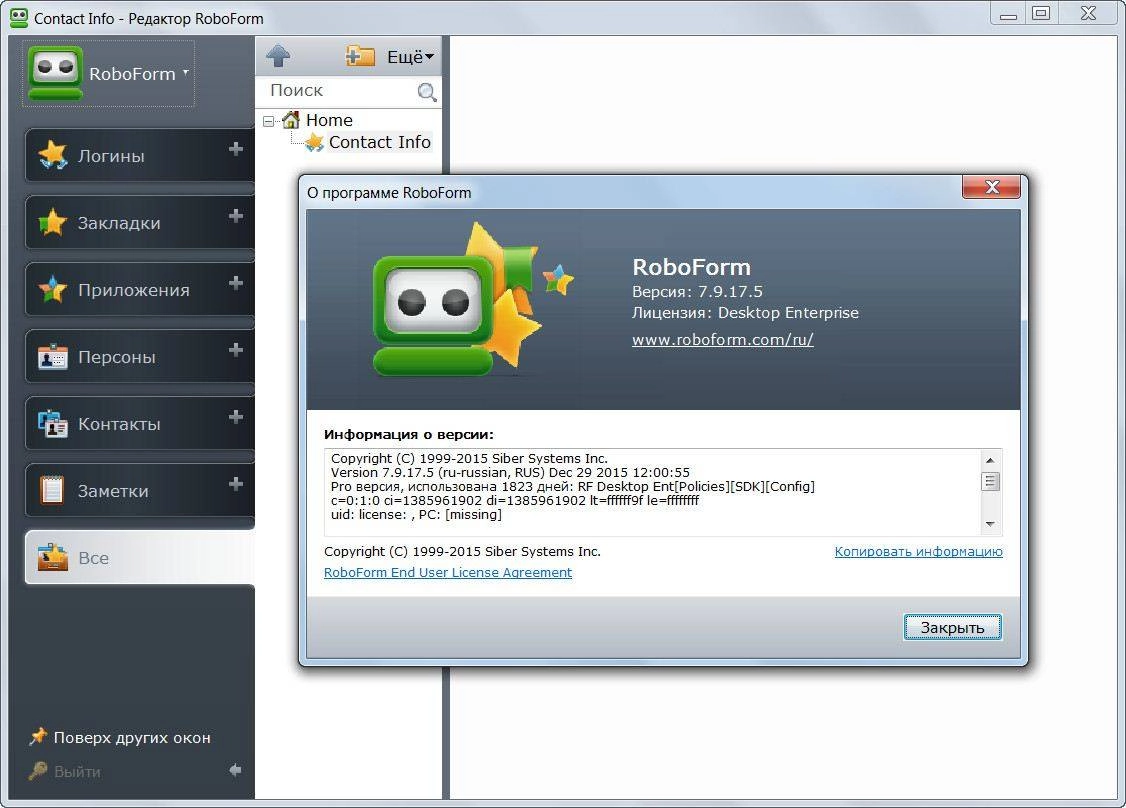The width and height of the screenshot is (1126, 808).
Task: Click the Версия: 7.9.17.5 text
Action: tap(697, 292)
